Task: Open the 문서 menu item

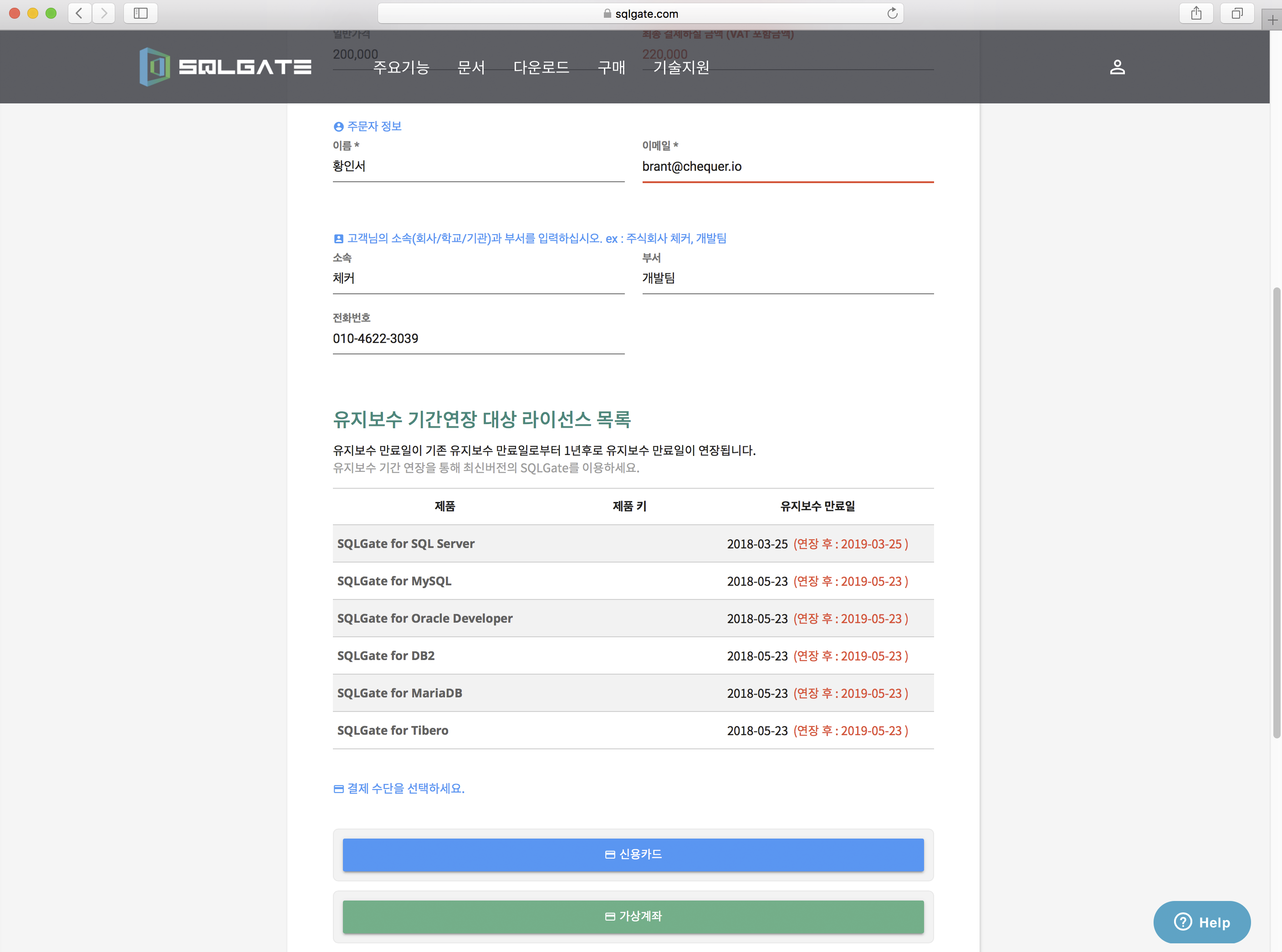Action: click(471, 67)
